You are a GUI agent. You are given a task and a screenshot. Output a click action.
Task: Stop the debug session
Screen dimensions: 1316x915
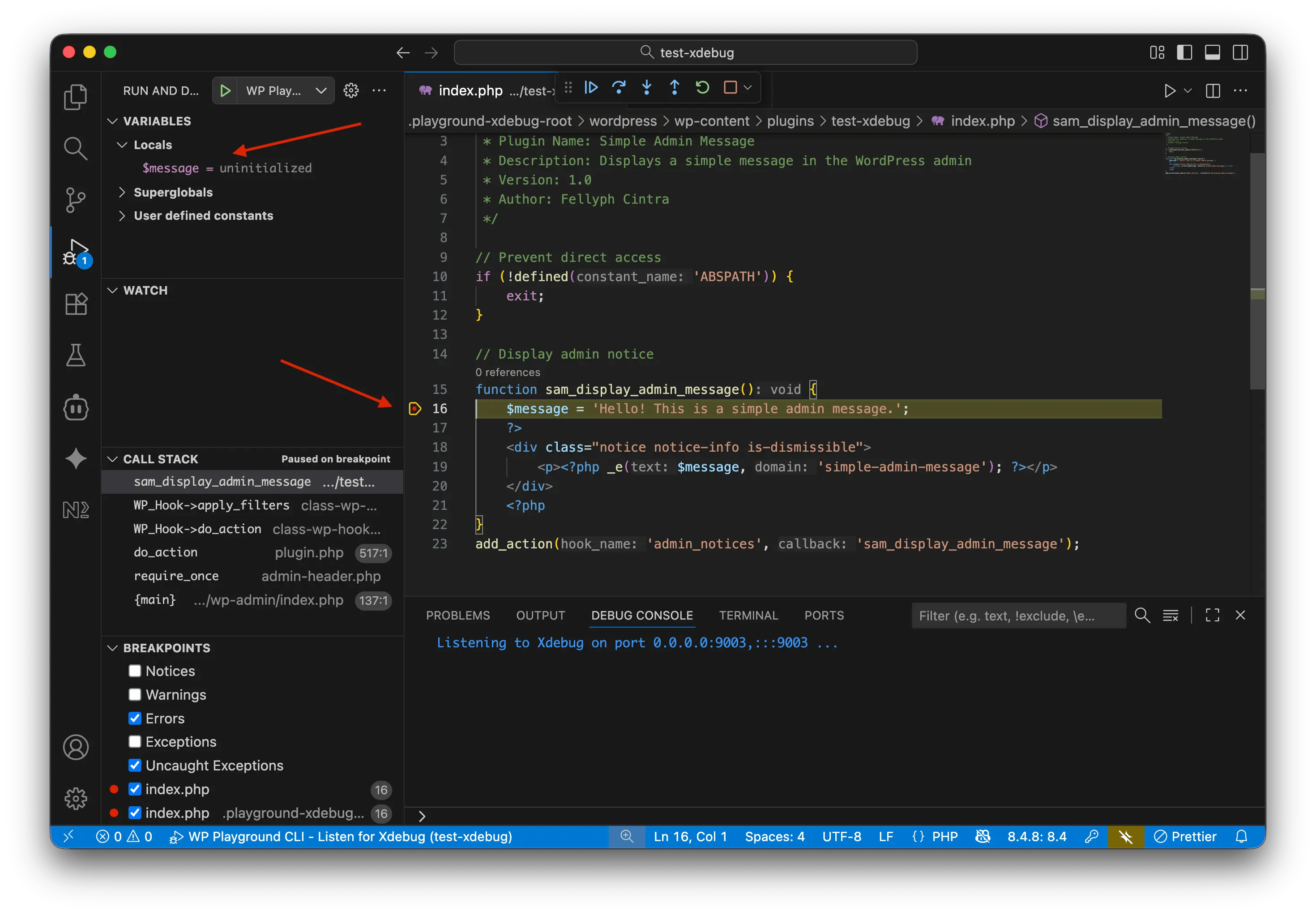[x=730, y=88]
